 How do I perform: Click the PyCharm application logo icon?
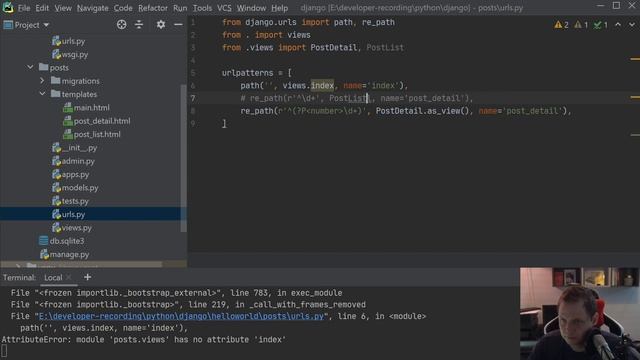pyautogui.click(x=8, y=7)
